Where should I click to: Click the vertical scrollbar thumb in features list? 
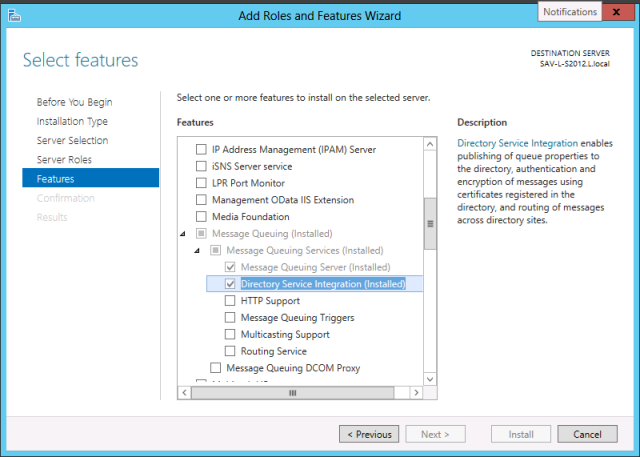(x=430, y=224)
